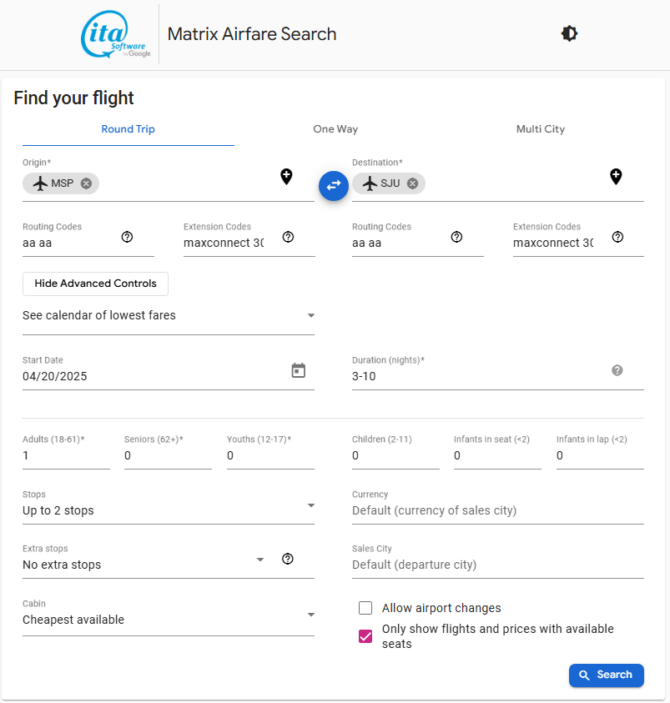Open the Extra stops dropdown
The height and width of the screenshot is (703, 670).
(144, 564)
